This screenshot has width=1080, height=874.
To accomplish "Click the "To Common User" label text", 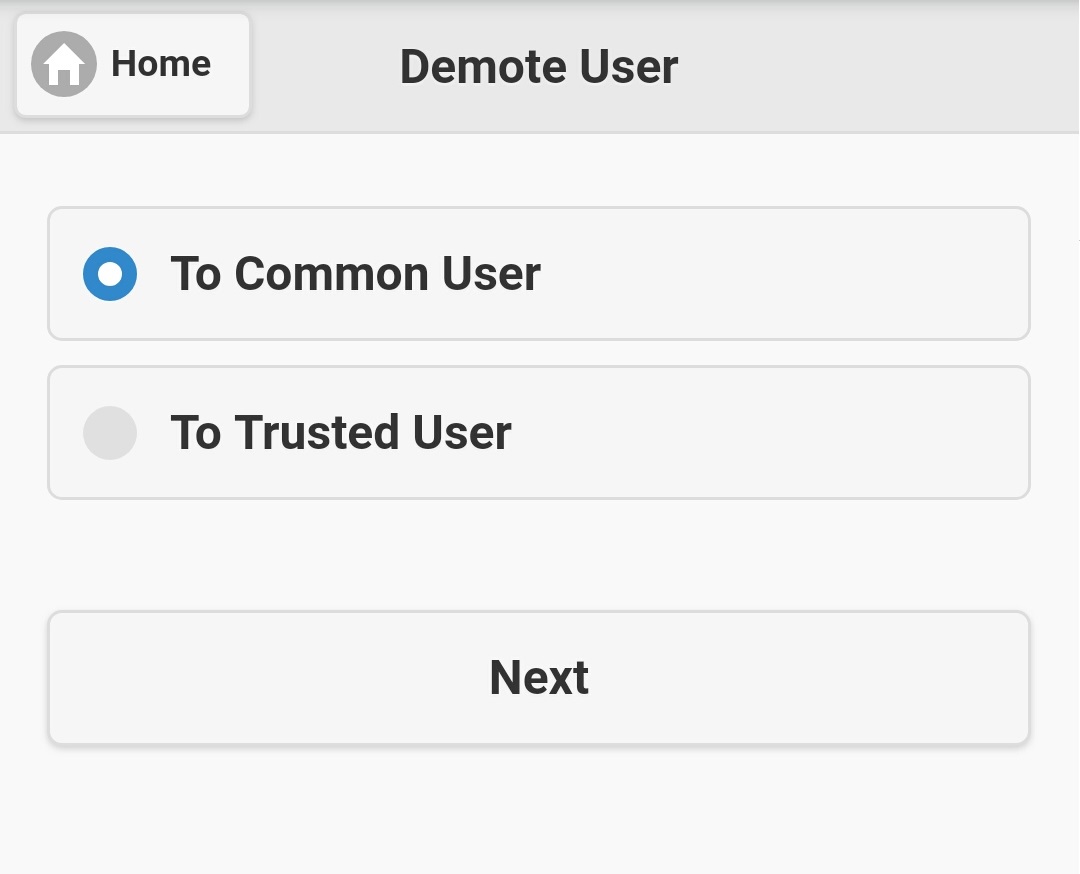I will coord(355,274).
